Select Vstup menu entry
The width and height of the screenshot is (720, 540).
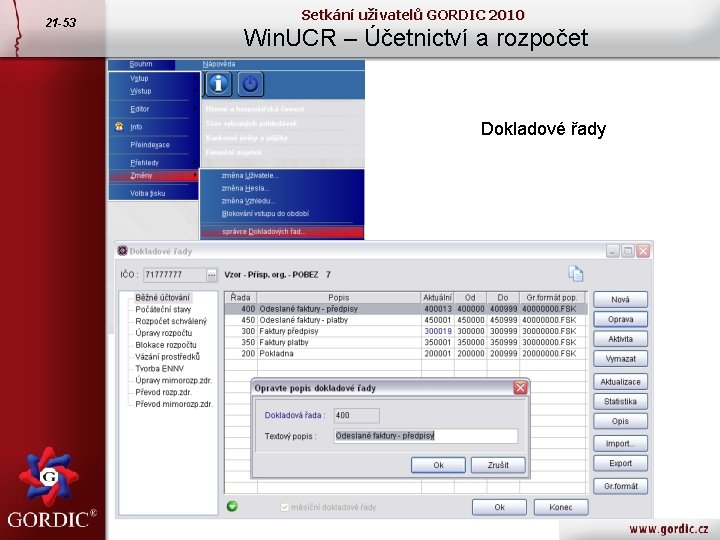139,79
